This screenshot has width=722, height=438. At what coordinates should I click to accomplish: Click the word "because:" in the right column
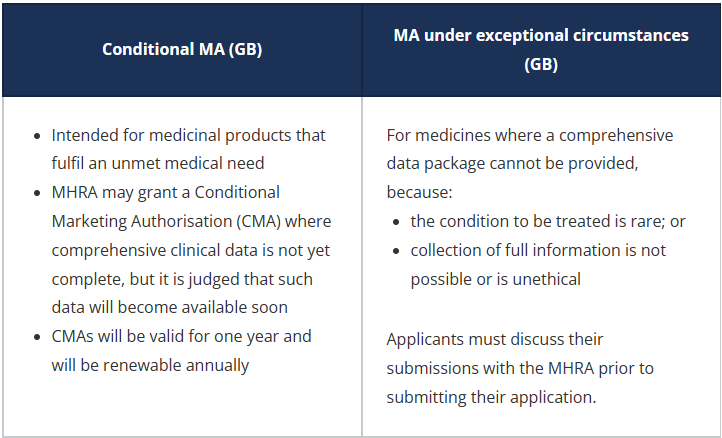click(x=419, y=192)
